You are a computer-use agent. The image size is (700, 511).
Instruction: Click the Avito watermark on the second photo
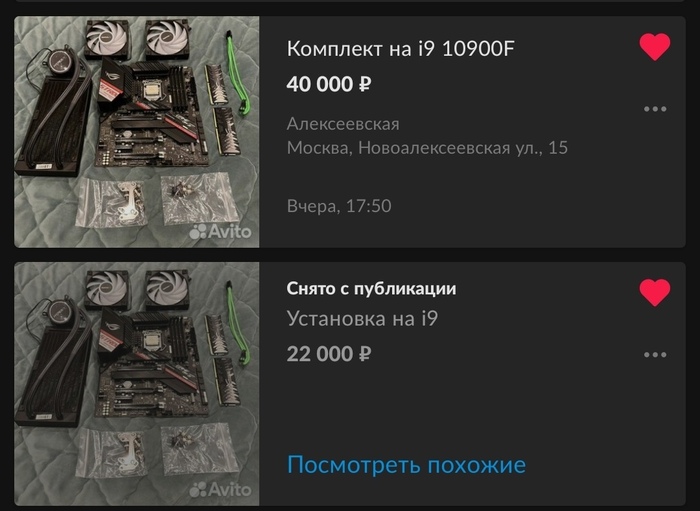(x=220, y=489)
